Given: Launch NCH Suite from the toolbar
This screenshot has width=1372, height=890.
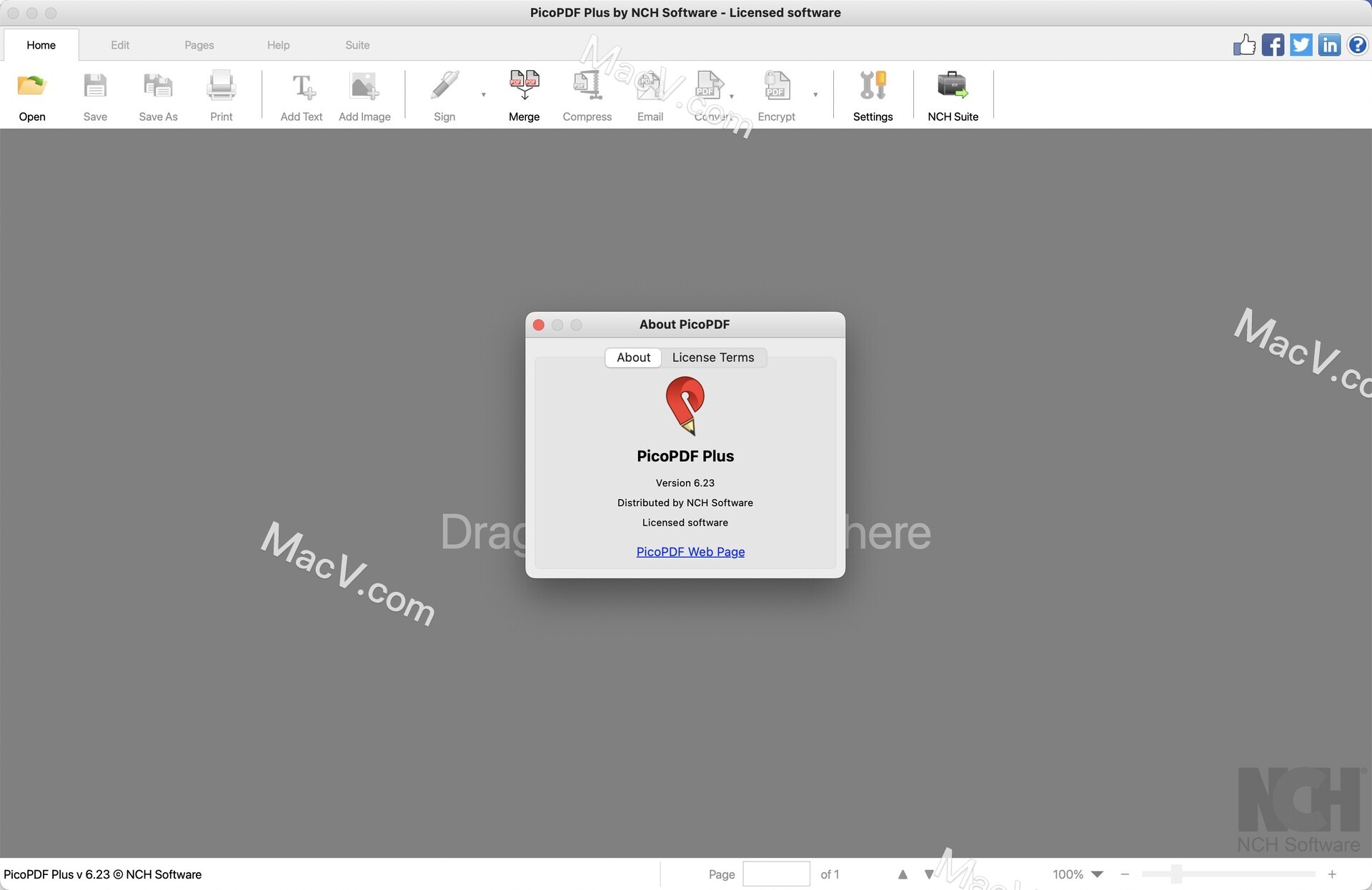Looking at the screenshot, I should 953,95.
